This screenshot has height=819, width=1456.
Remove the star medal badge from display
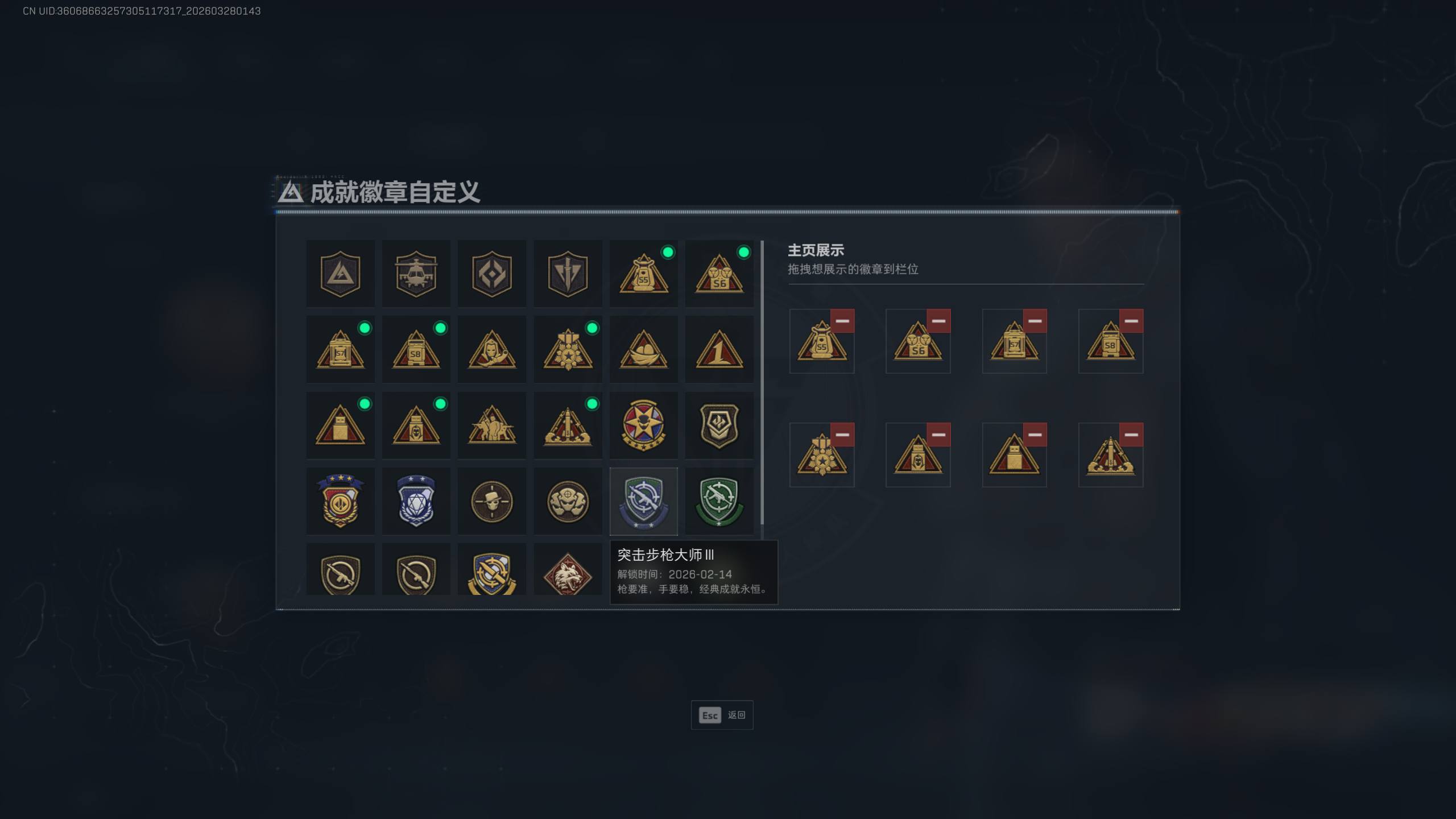click(842, 435)
